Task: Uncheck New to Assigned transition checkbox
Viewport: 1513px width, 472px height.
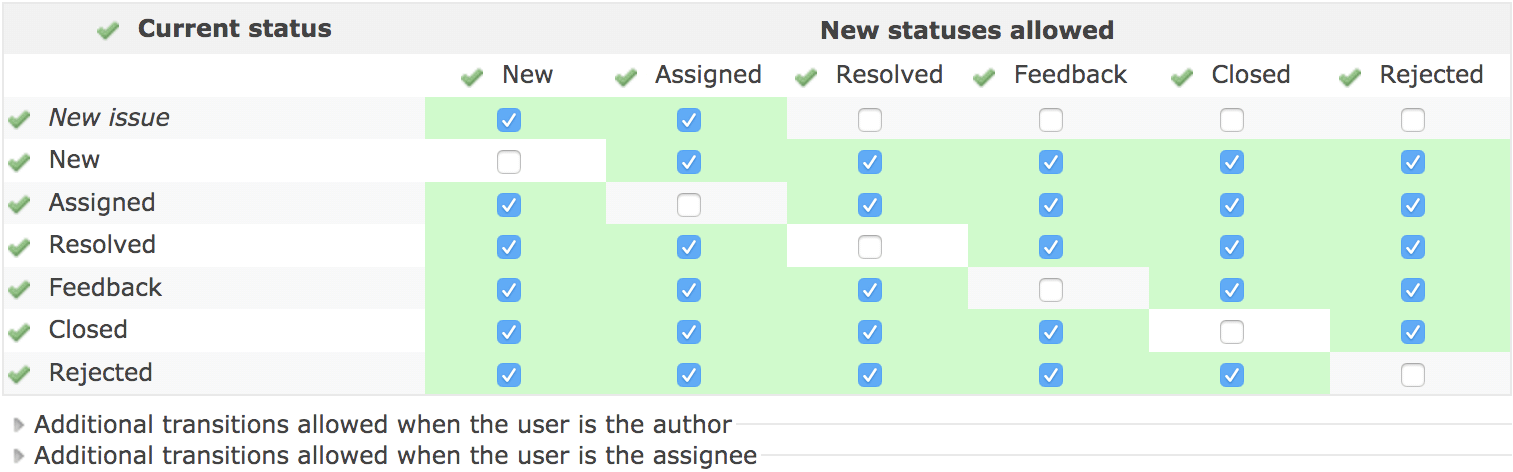Action: pyautogui.click(x=689, y=162)
